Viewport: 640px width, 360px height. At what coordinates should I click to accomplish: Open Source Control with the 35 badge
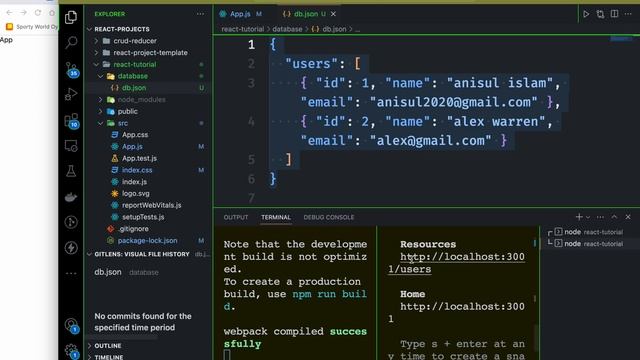pos(71,69)
